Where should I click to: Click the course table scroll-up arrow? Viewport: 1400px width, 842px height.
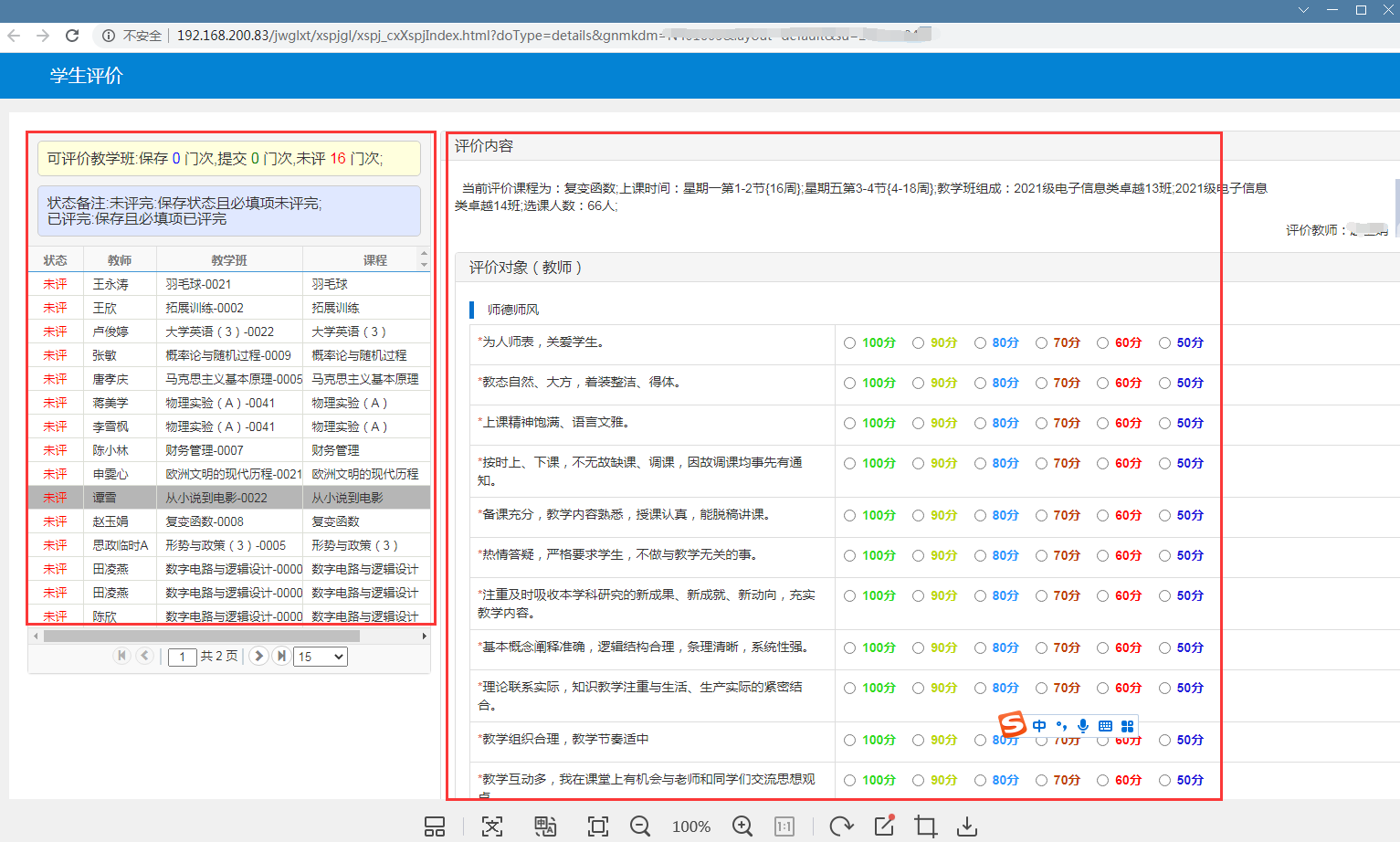[423, 253]
